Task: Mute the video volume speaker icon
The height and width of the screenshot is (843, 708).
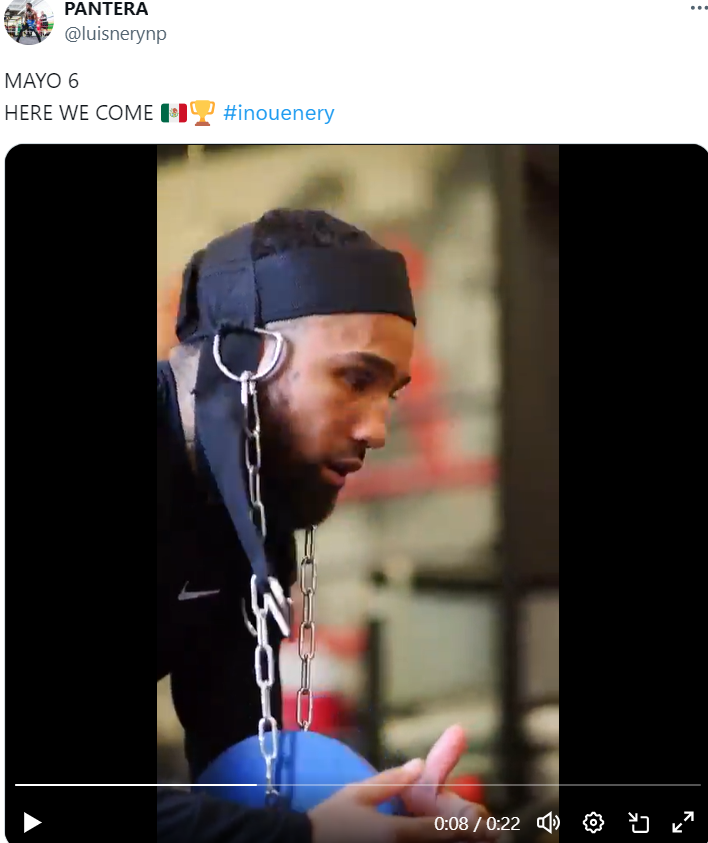Action: (548, 823)
